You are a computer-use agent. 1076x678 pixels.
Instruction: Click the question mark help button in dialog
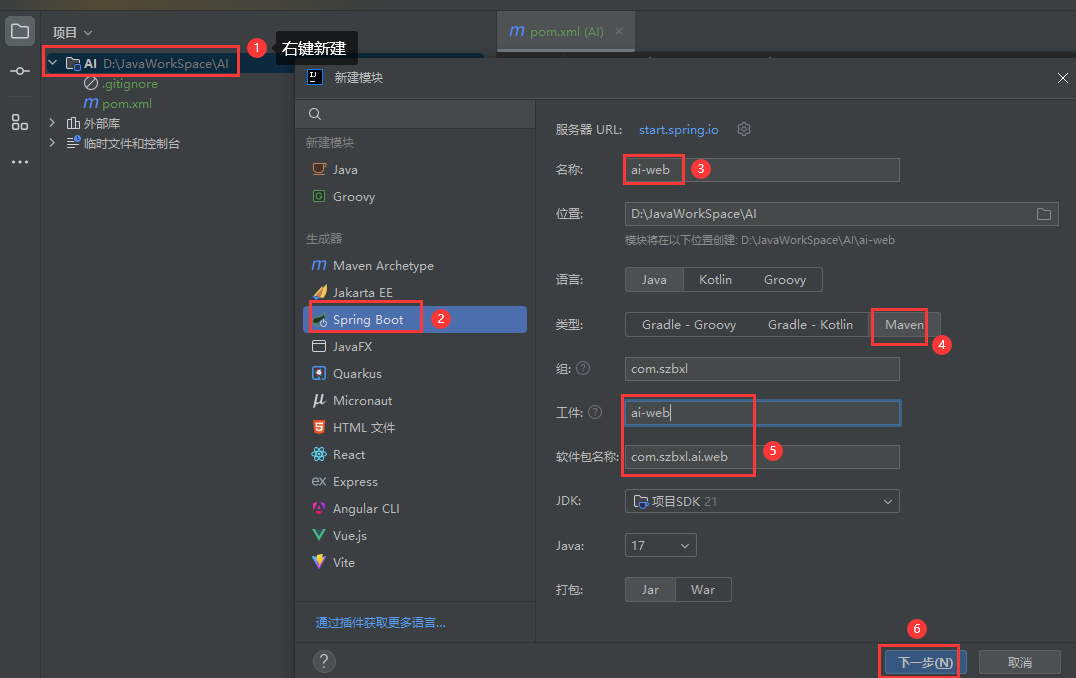(324, 662)
